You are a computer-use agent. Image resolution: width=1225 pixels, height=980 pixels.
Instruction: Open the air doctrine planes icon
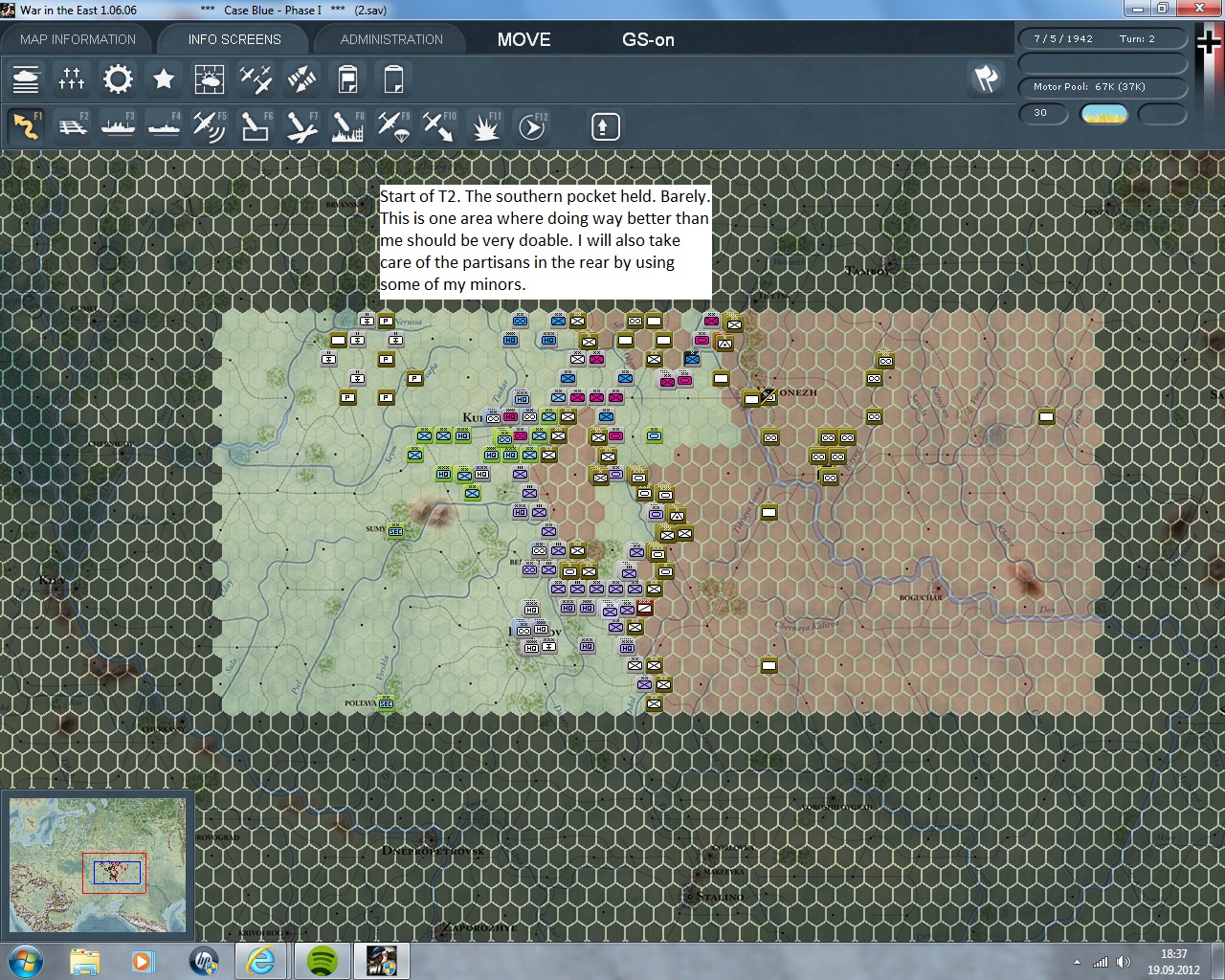click(256, 78)
